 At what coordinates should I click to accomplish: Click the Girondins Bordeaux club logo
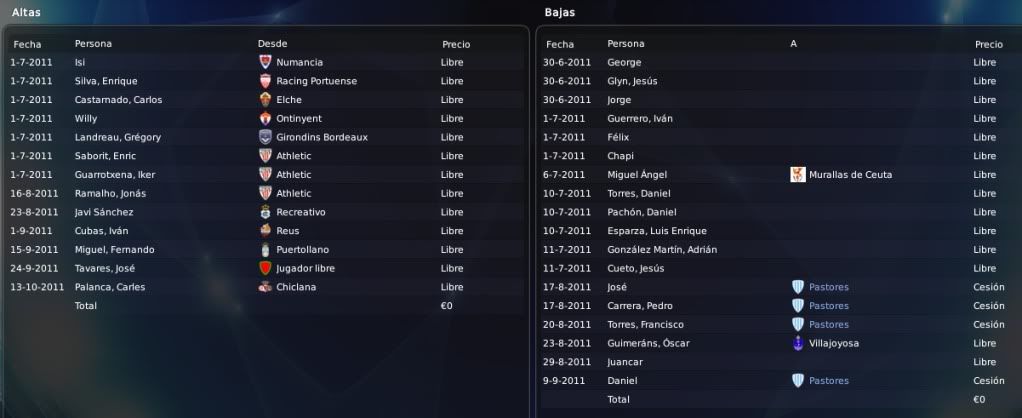tap(265, 137)
